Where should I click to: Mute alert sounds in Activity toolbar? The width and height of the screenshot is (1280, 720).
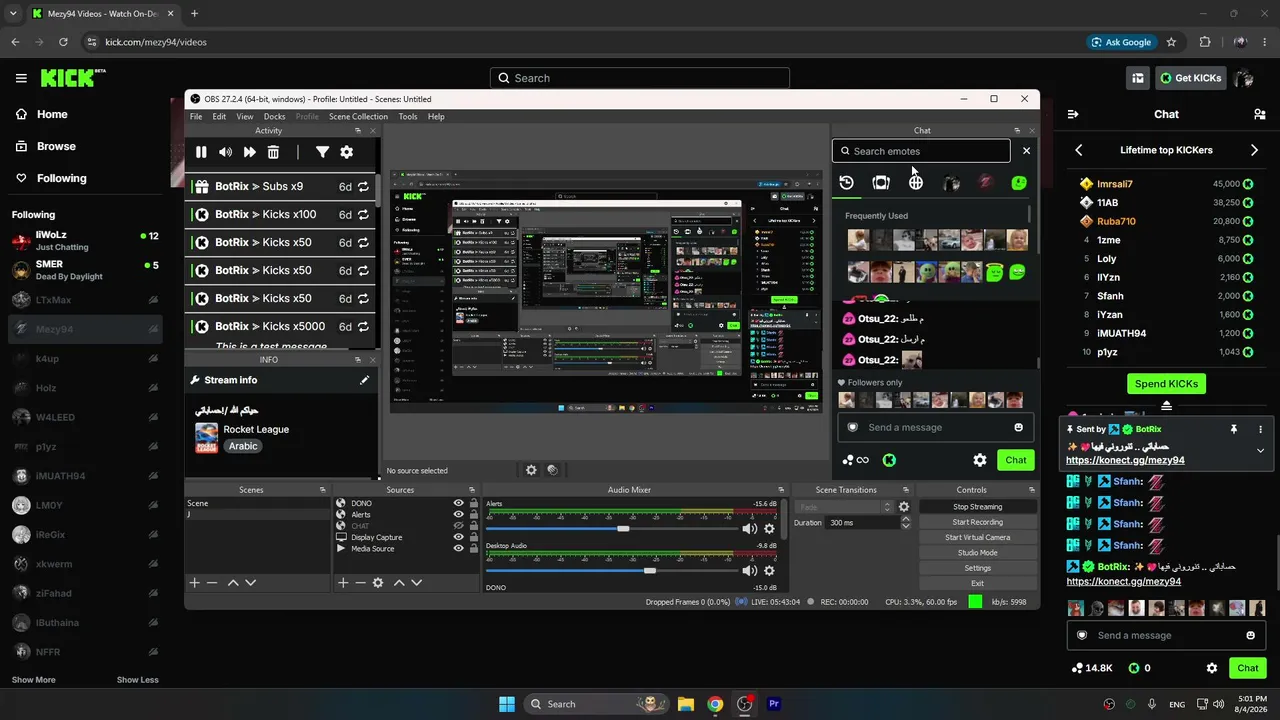[x=225, y=152]
